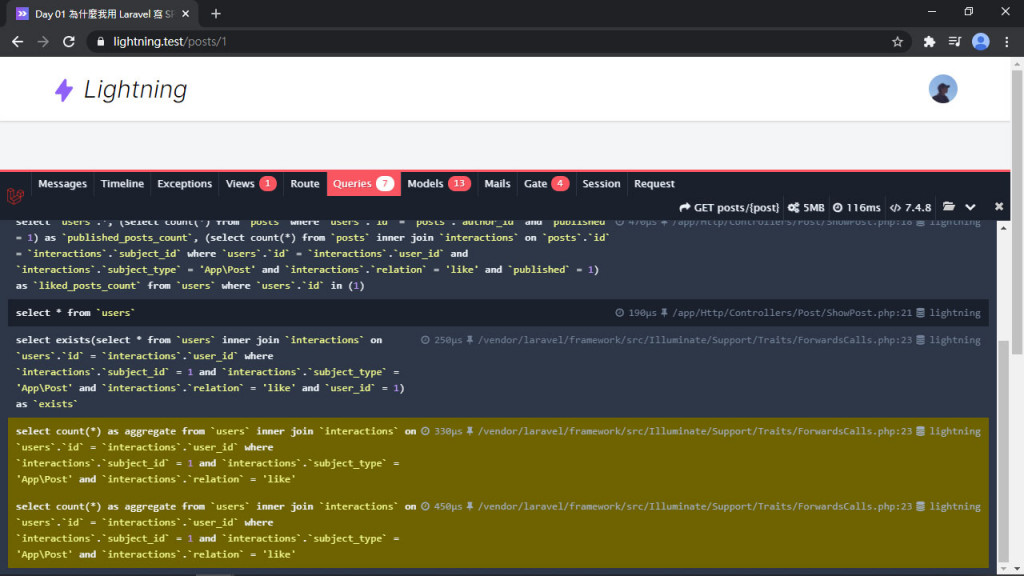This screenshot has width=1024, height=576.
Task: Select the 'select exists' query text
Action: [210, 372]
